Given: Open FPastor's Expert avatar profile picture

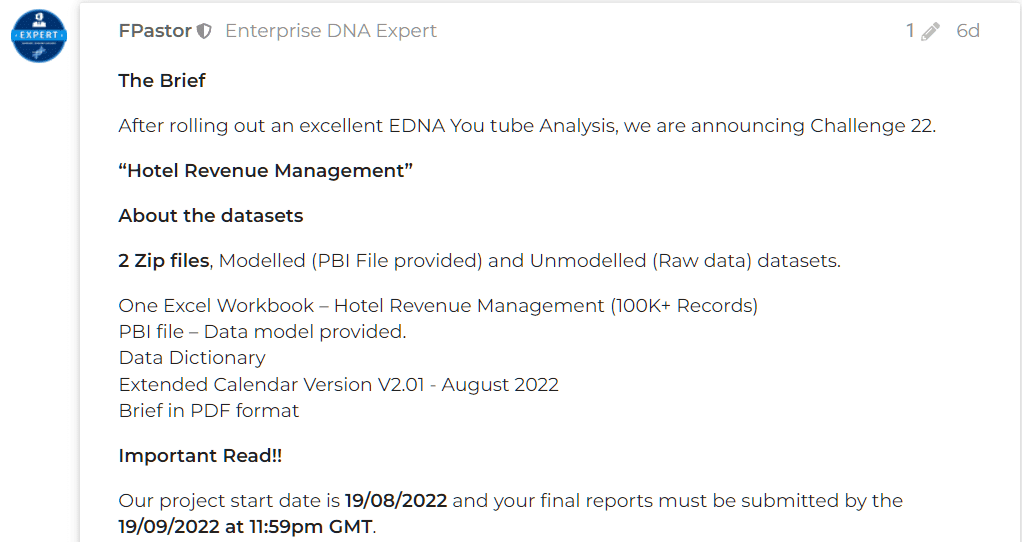Looking at the screenshot, I should [x=39, y=36].
